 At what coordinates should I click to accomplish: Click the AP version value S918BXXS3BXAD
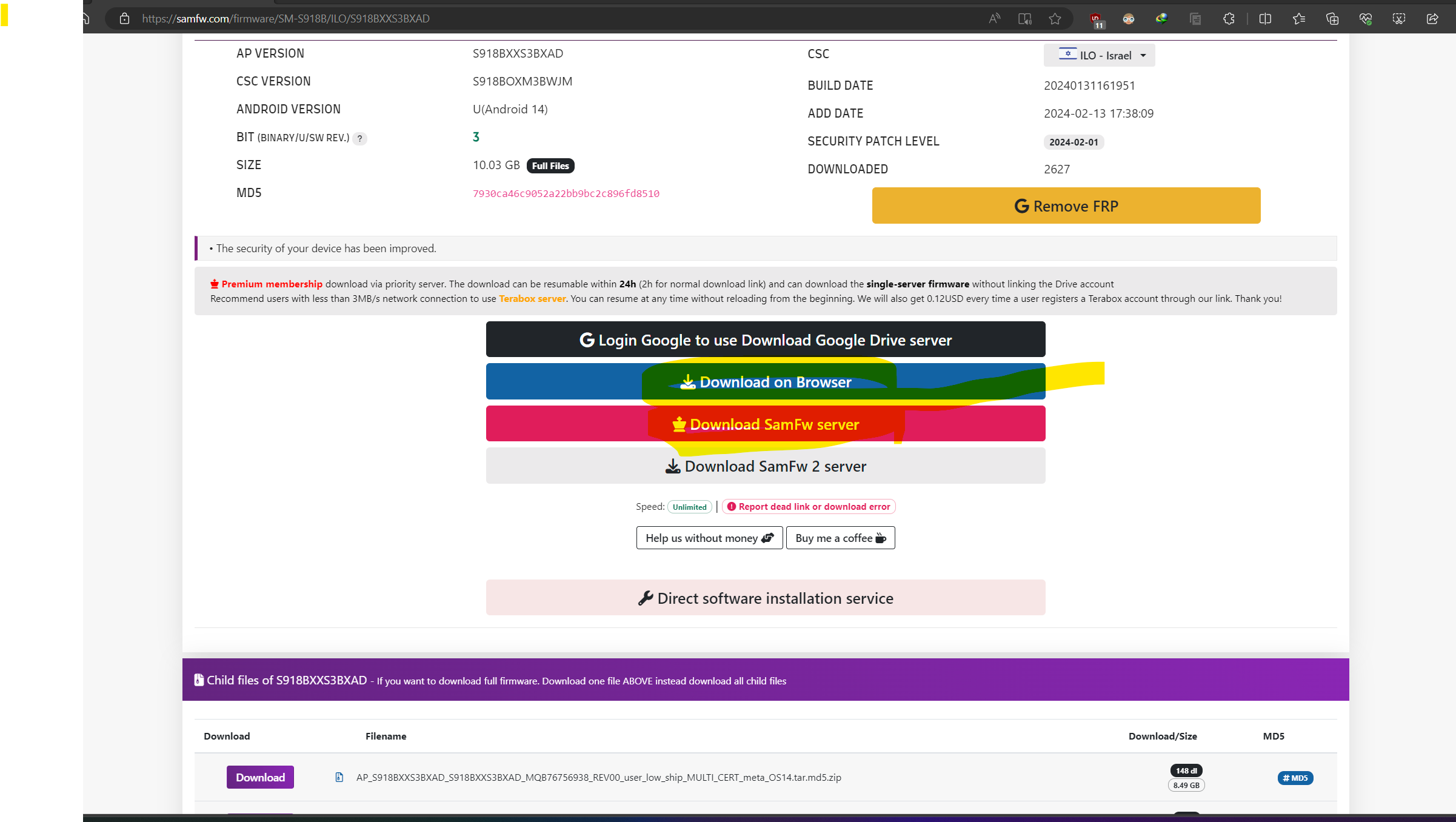tap(518, 53)
